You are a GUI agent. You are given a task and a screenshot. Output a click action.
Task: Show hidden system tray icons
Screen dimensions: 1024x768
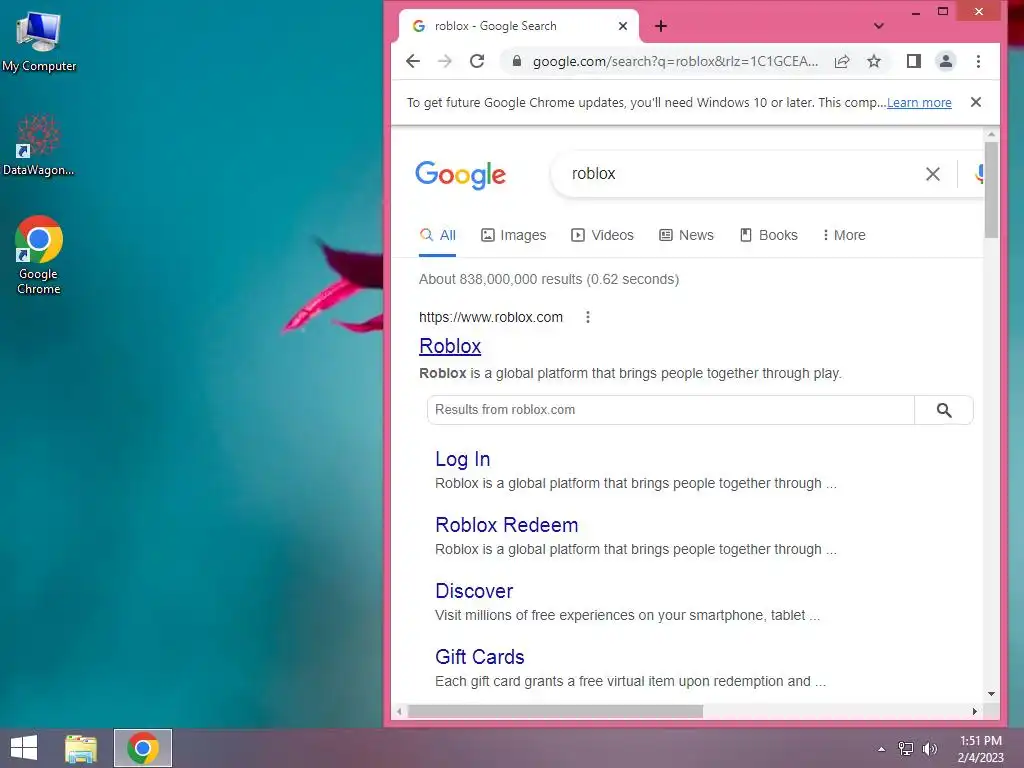click(x=882, y=749)
